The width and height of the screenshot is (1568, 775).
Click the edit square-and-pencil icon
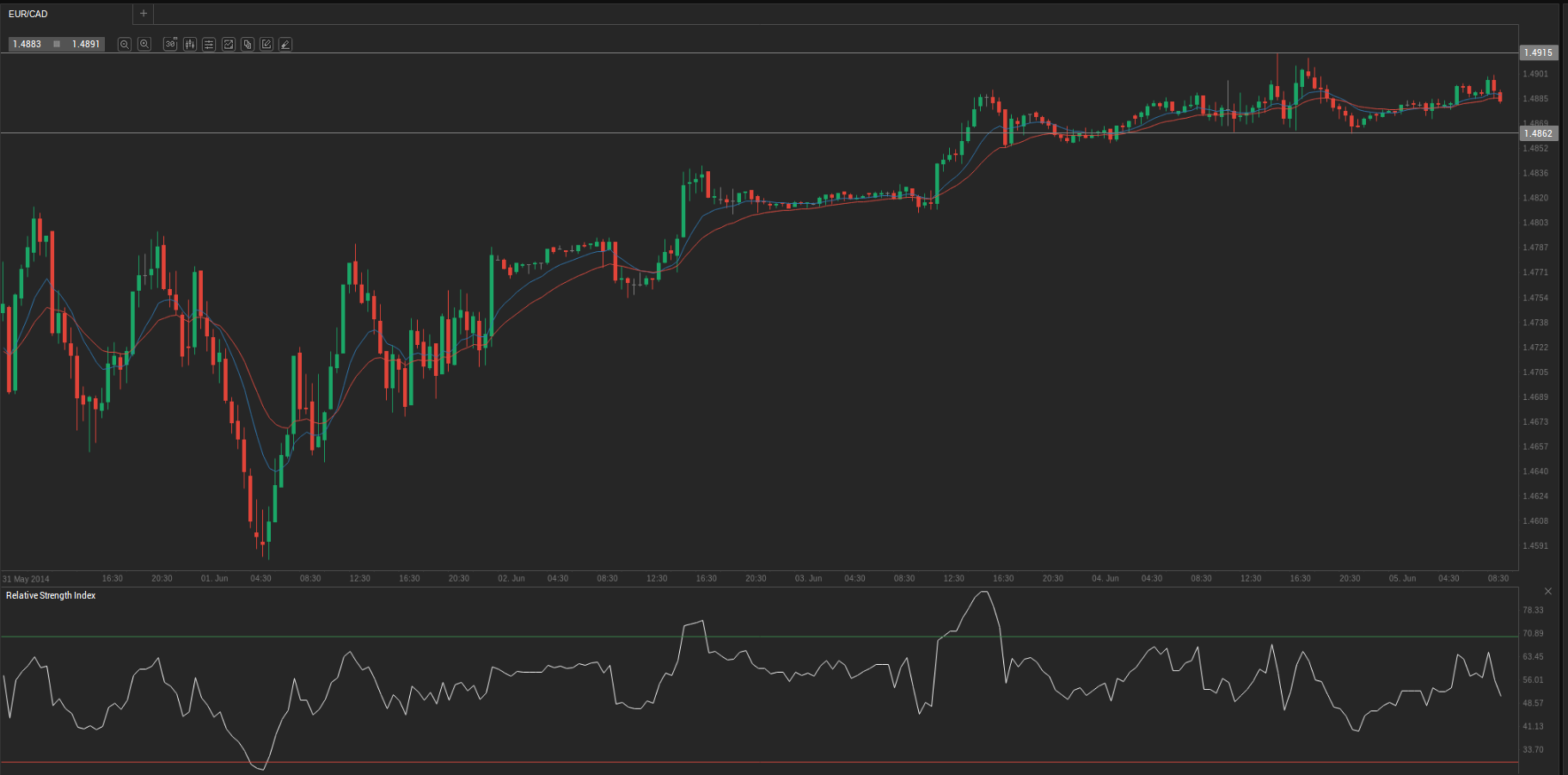coord(266,44)
